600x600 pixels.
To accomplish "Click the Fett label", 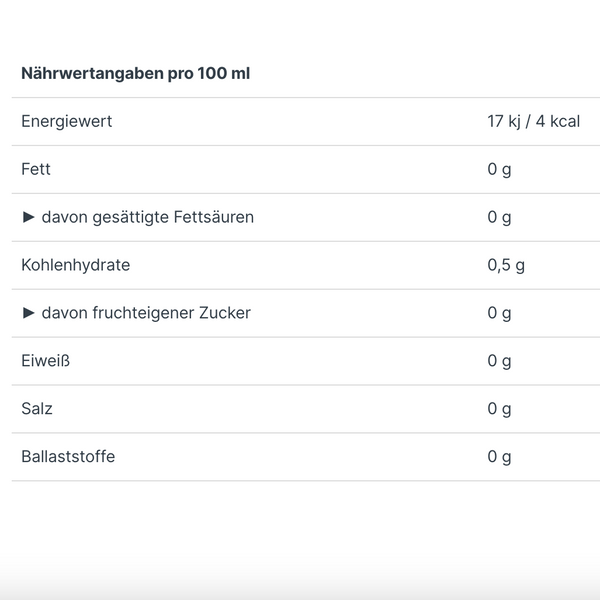I will [36, 169].
